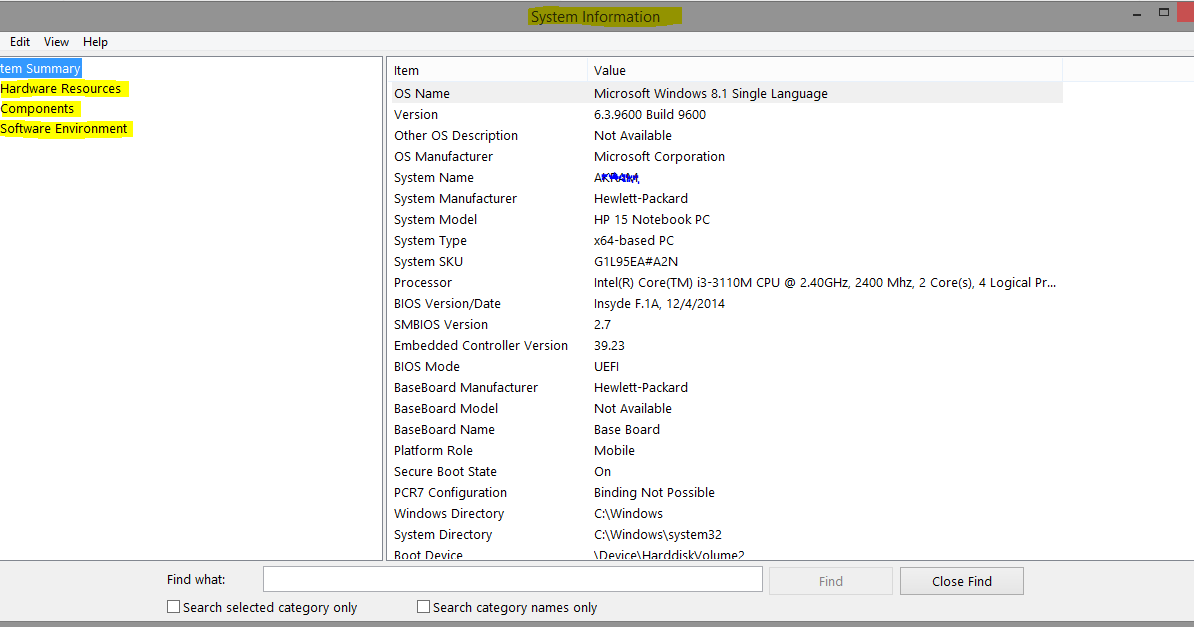Click the value HP 15 Notebook PC

pos(652,219)
